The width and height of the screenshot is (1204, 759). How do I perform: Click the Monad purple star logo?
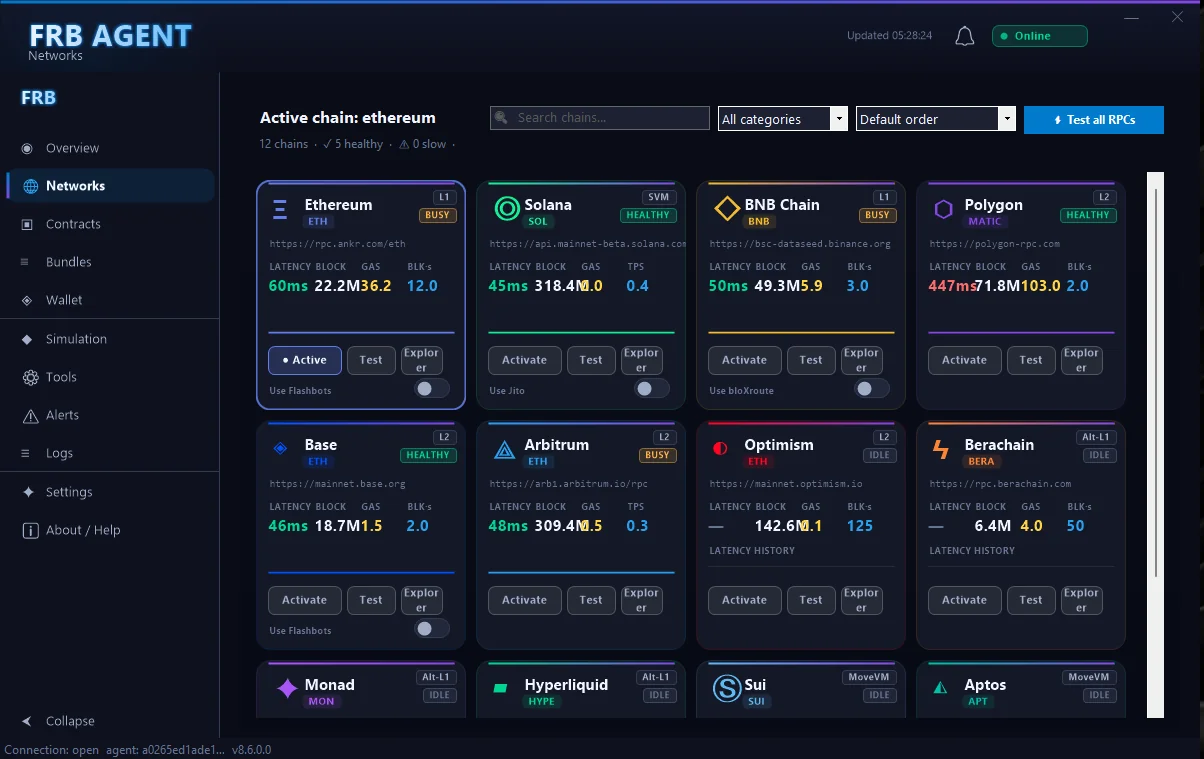click(287, 688)
